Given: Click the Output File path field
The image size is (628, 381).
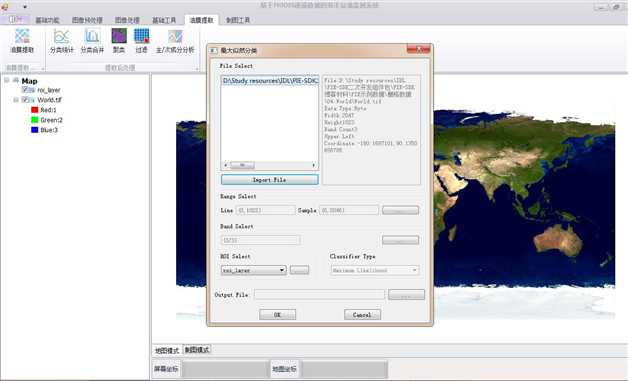Looking at the screenshot, I should [x=319, y=295].
